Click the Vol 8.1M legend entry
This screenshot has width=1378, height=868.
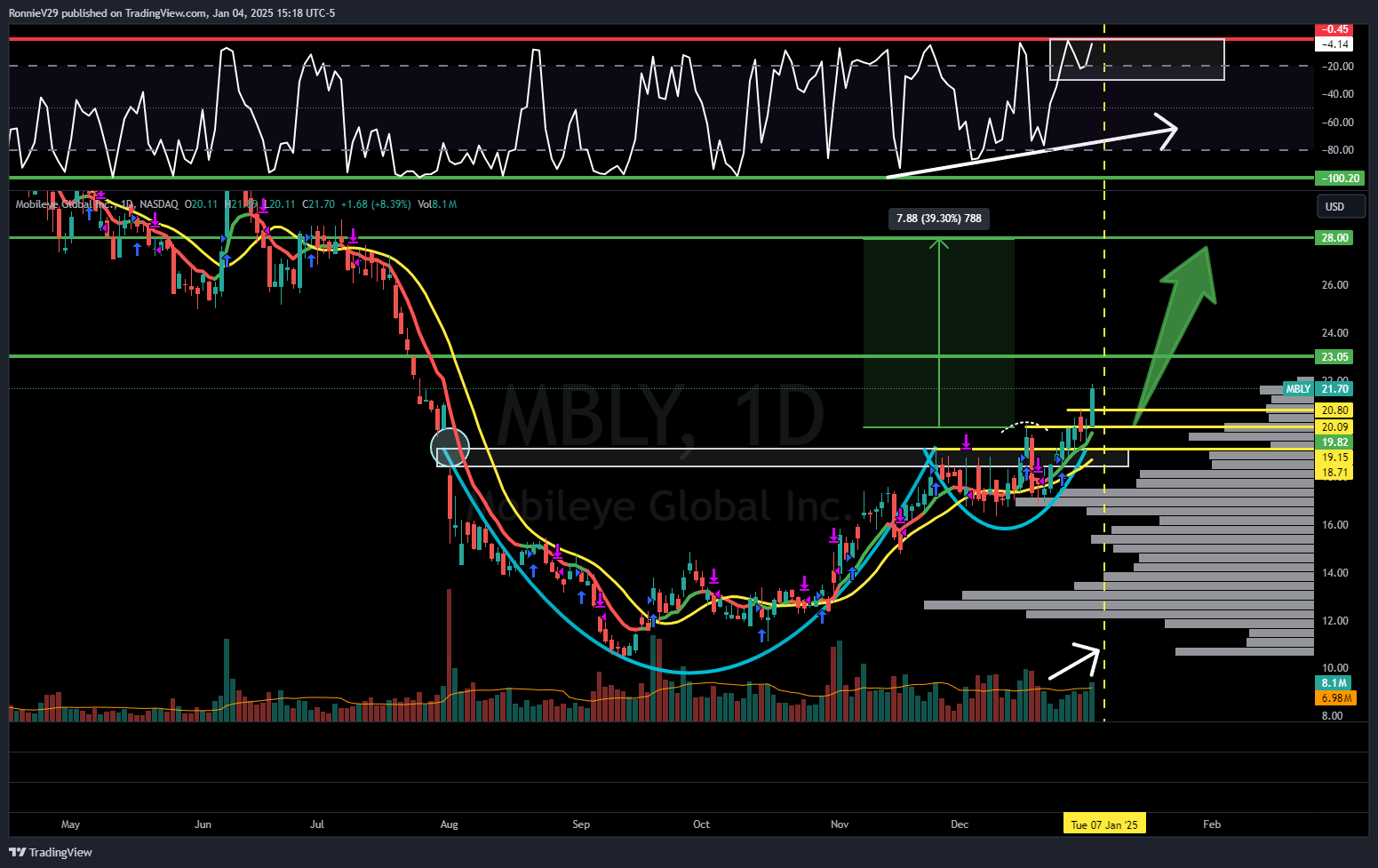pos(437,204)
